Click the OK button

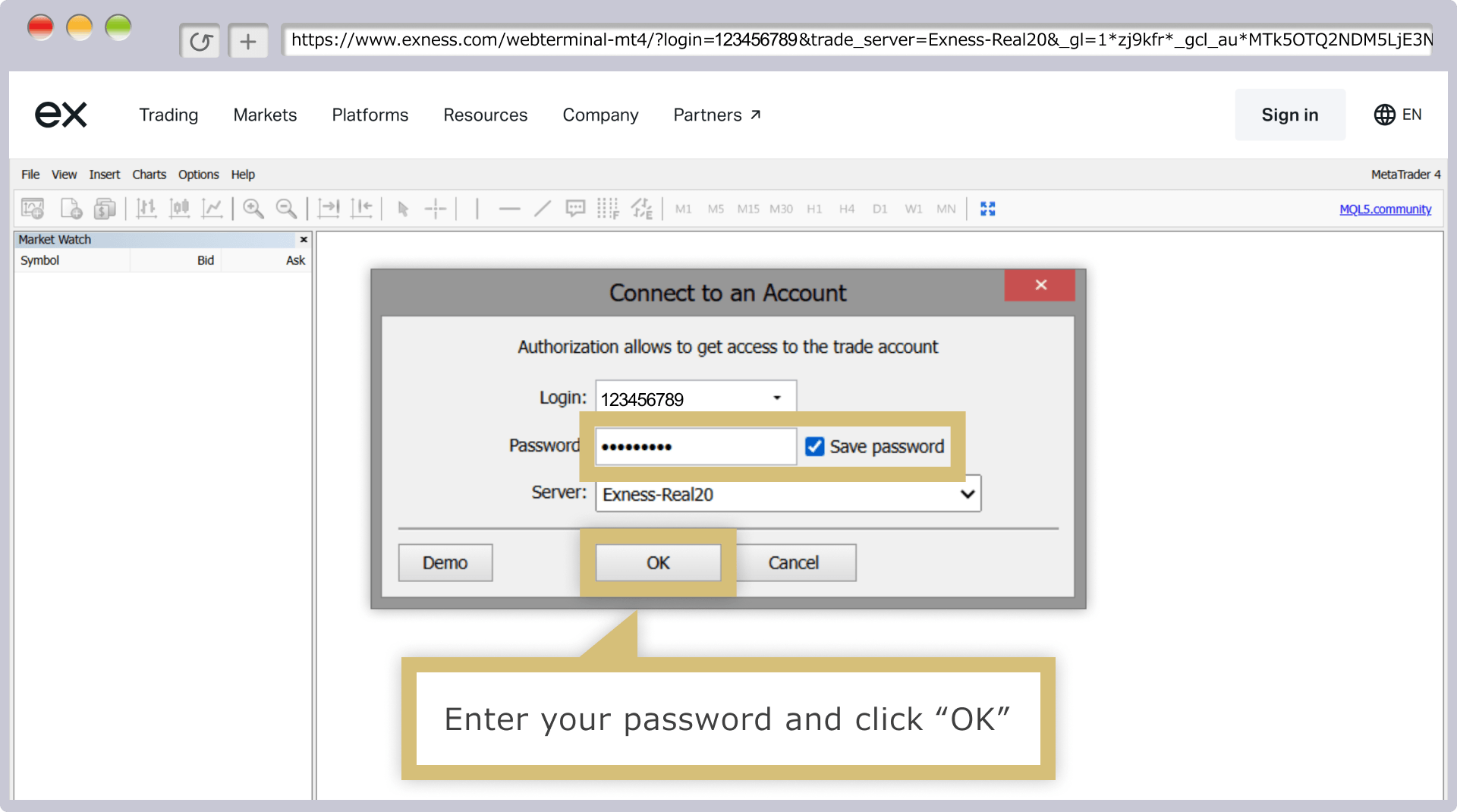point(658,563)
